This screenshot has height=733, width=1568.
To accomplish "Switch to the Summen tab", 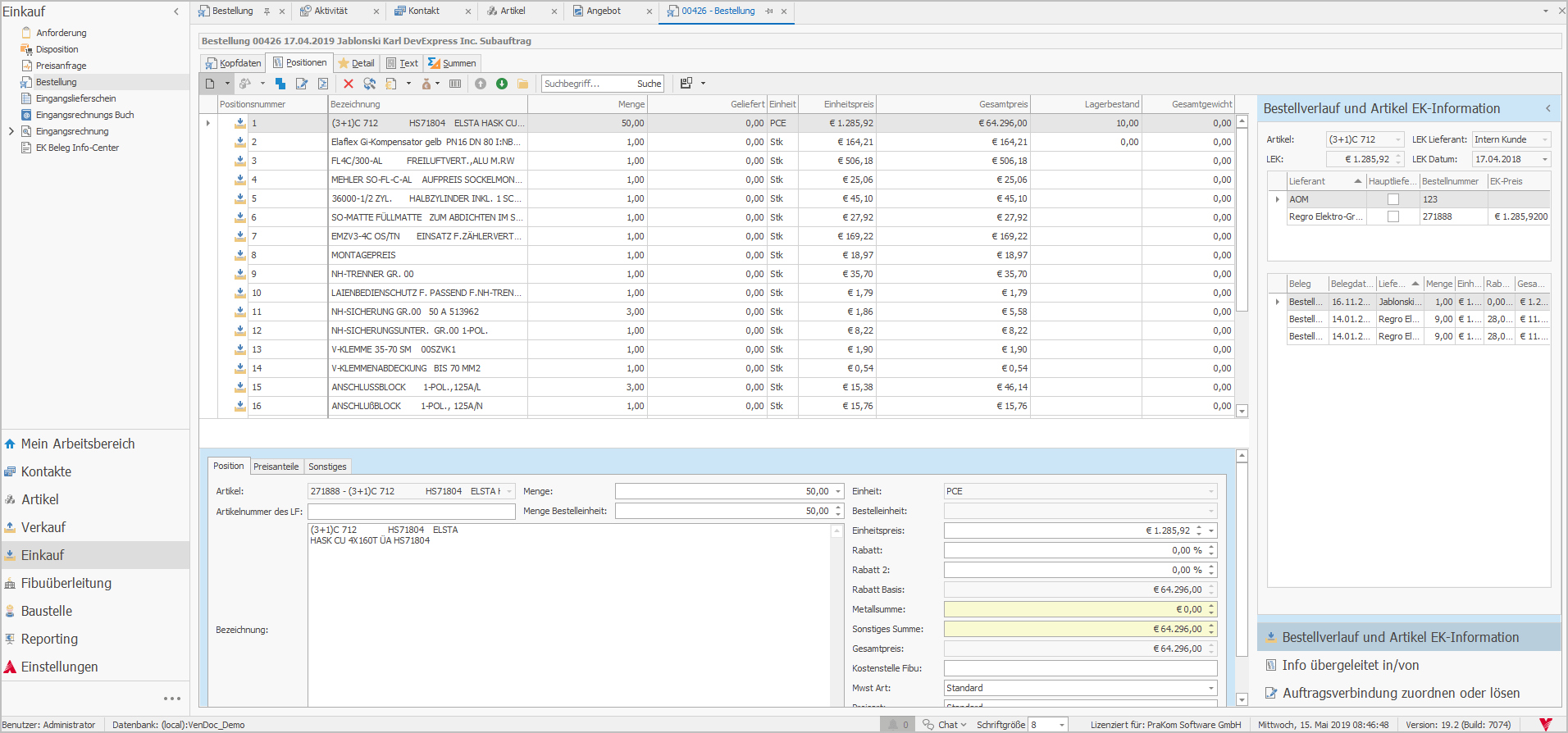I will tap(452, 63).
